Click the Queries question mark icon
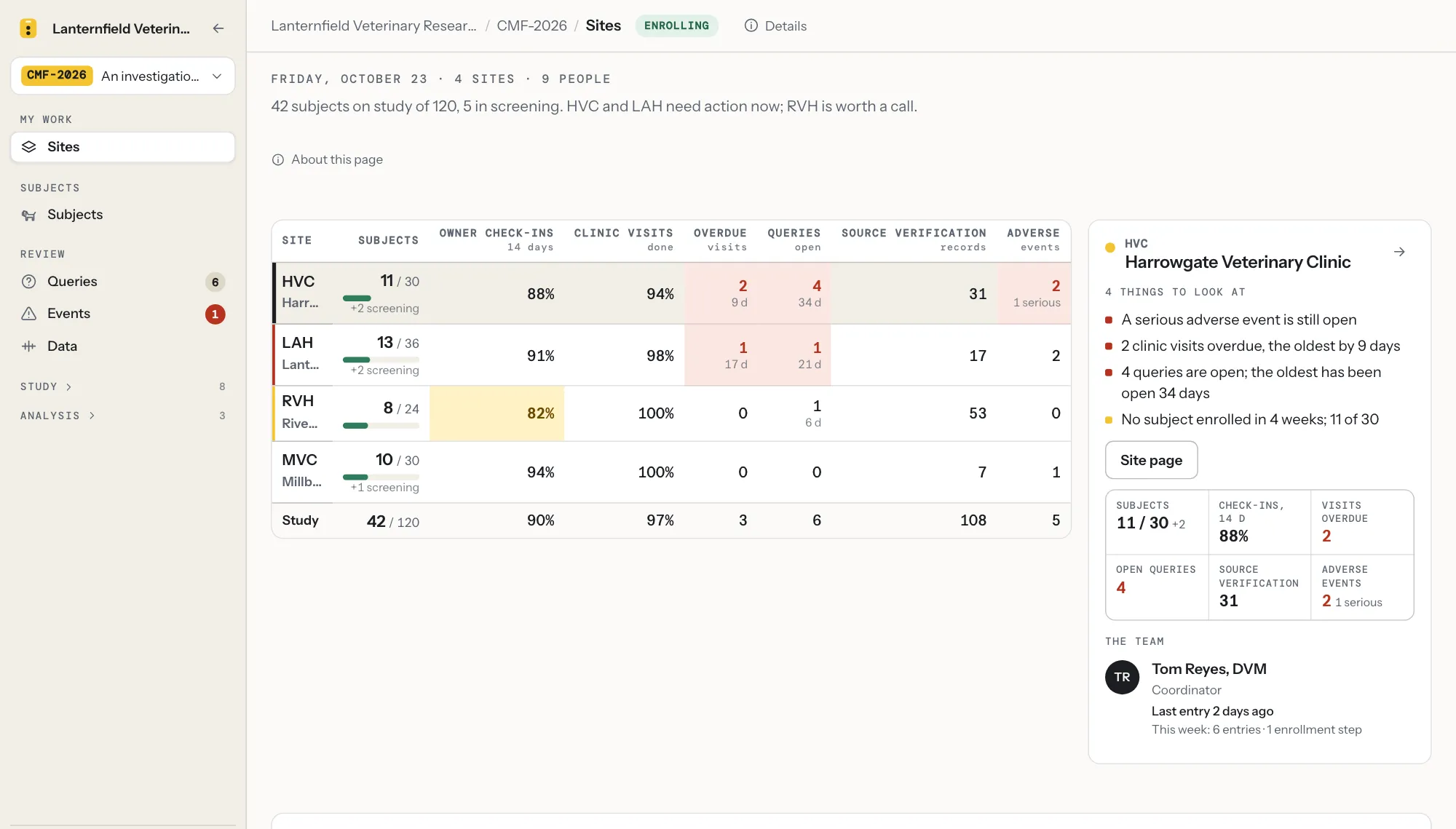 pyautogui.click(x=29, y=282)
